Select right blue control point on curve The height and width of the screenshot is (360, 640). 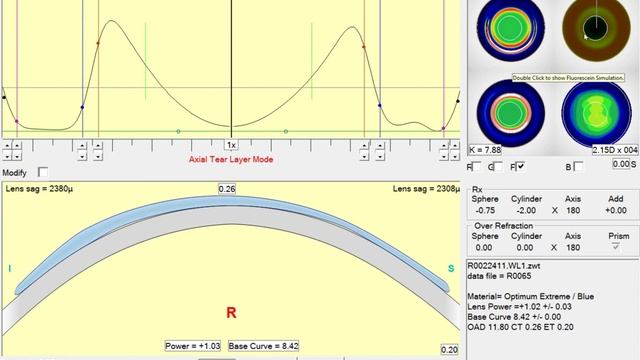[380, 105]
